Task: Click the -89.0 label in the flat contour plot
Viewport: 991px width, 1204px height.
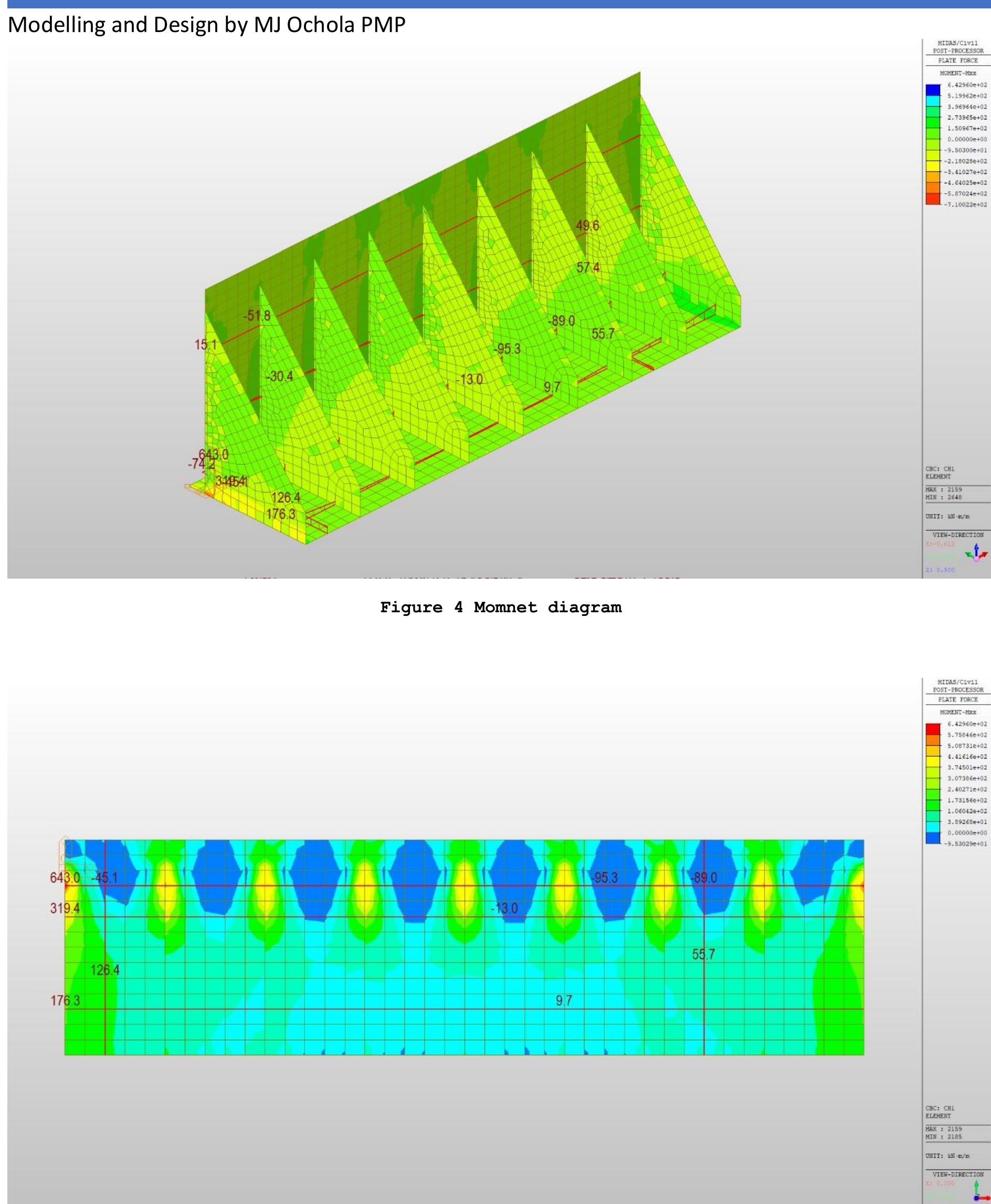Action: click(703, 877)
